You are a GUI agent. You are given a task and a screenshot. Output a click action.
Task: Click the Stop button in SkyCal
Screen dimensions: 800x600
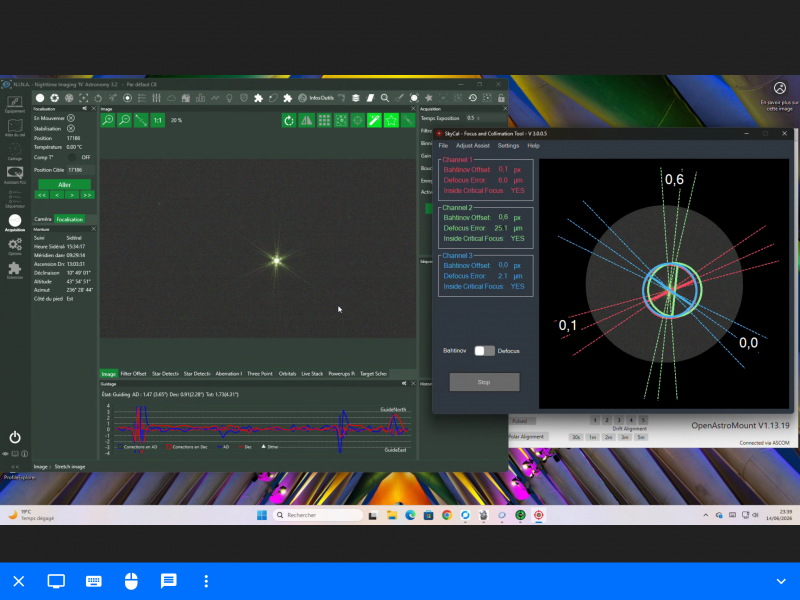(x=484, y=382)
